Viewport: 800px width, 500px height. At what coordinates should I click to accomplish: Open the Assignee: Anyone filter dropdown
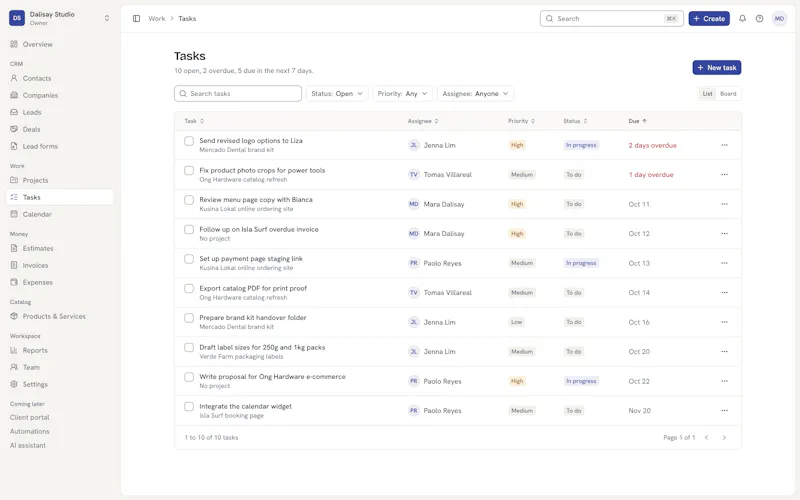476,93
